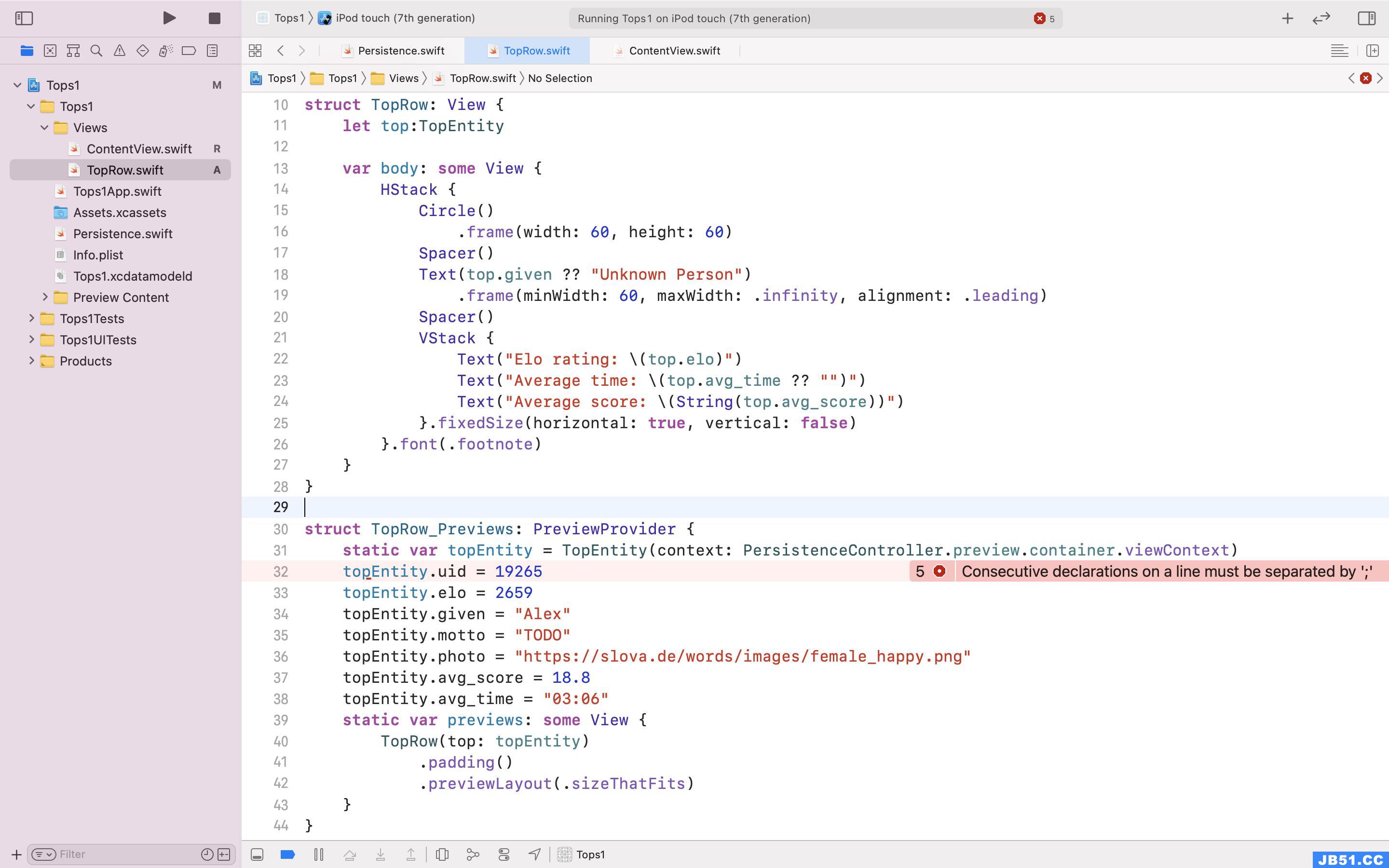Click Step out debug button
Viewport: 1389px width, 868px height.
[x=411, y=854]
